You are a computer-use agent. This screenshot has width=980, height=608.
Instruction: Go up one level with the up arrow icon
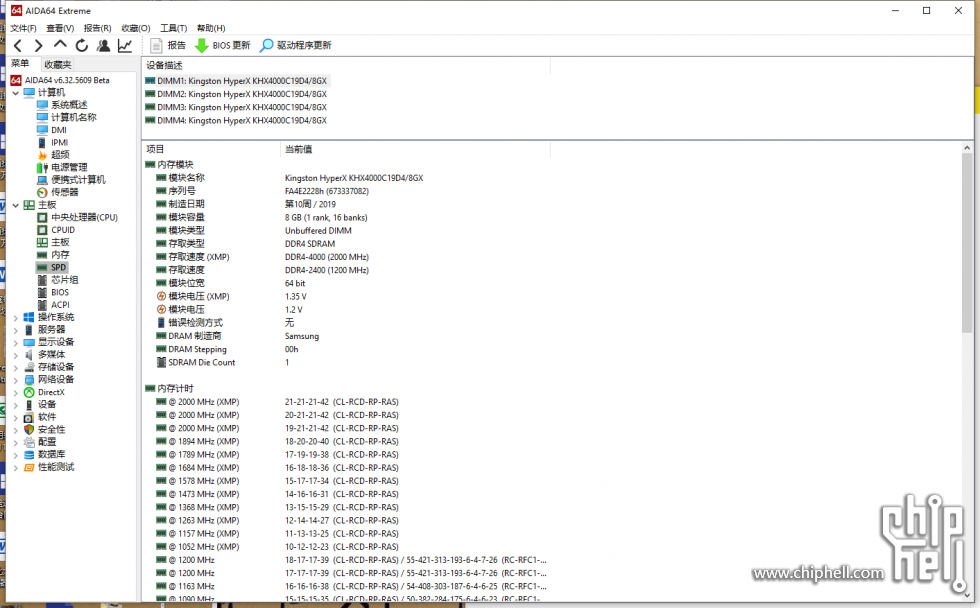tap(60, 45)
